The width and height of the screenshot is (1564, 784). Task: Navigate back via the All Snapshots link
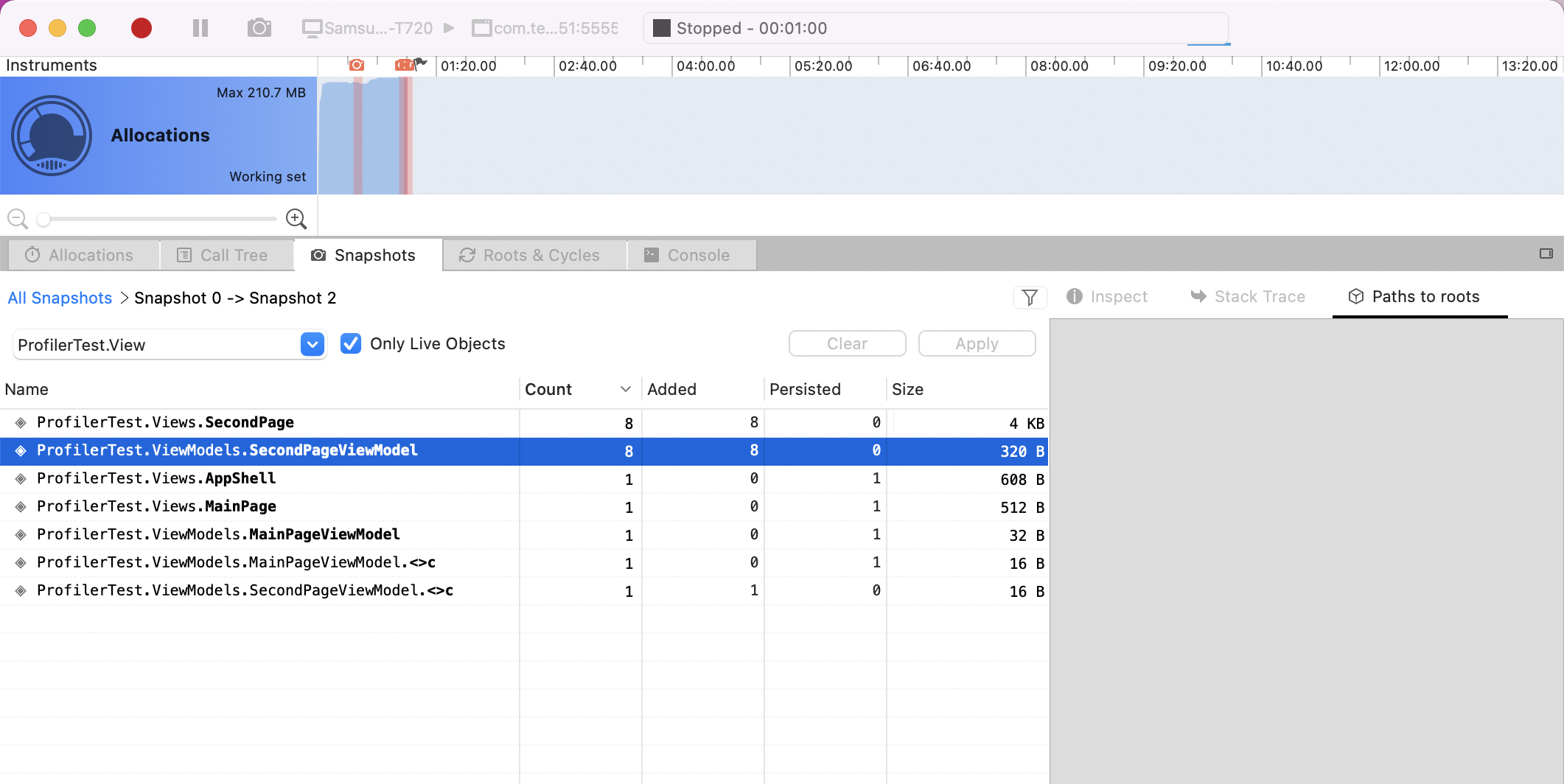[x=60, y=298]
